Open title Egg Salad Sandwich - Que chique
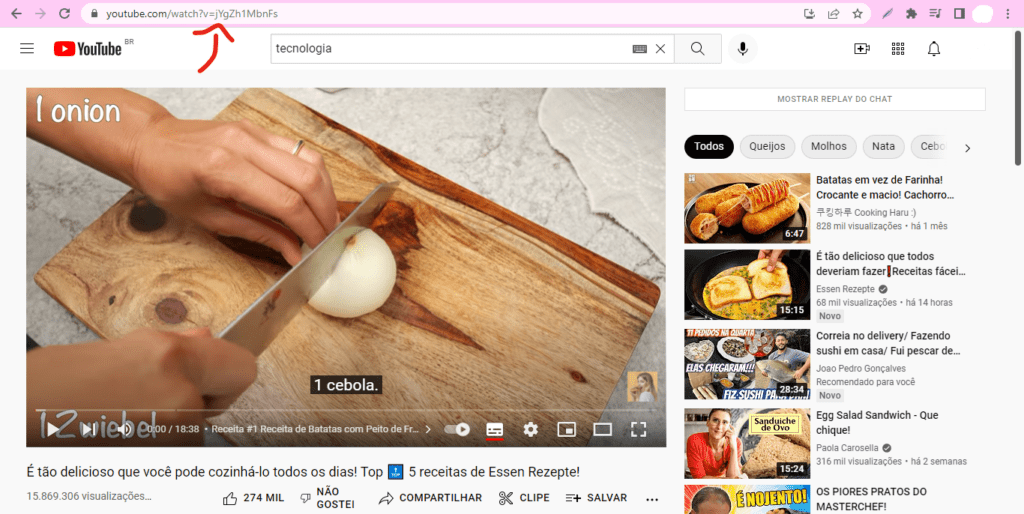 tap(877, 423)
